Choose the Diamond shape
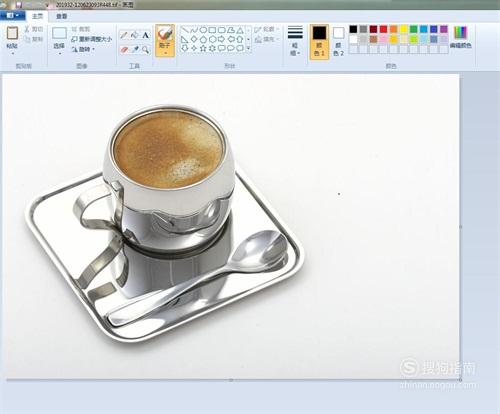Screen dimensions: 500x414 (x=194, y=39)
